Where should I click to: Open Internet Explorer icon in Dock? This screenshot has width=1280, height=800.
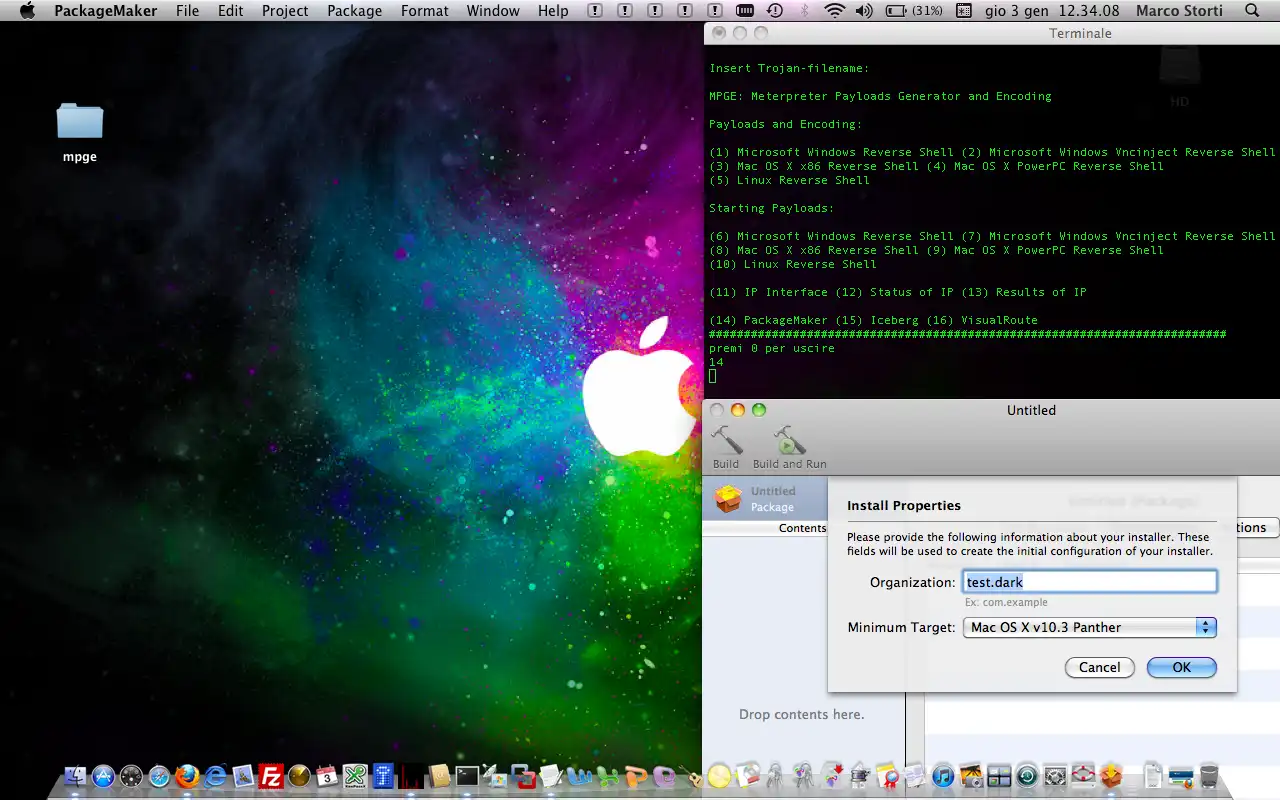click(x=215, y=775)
